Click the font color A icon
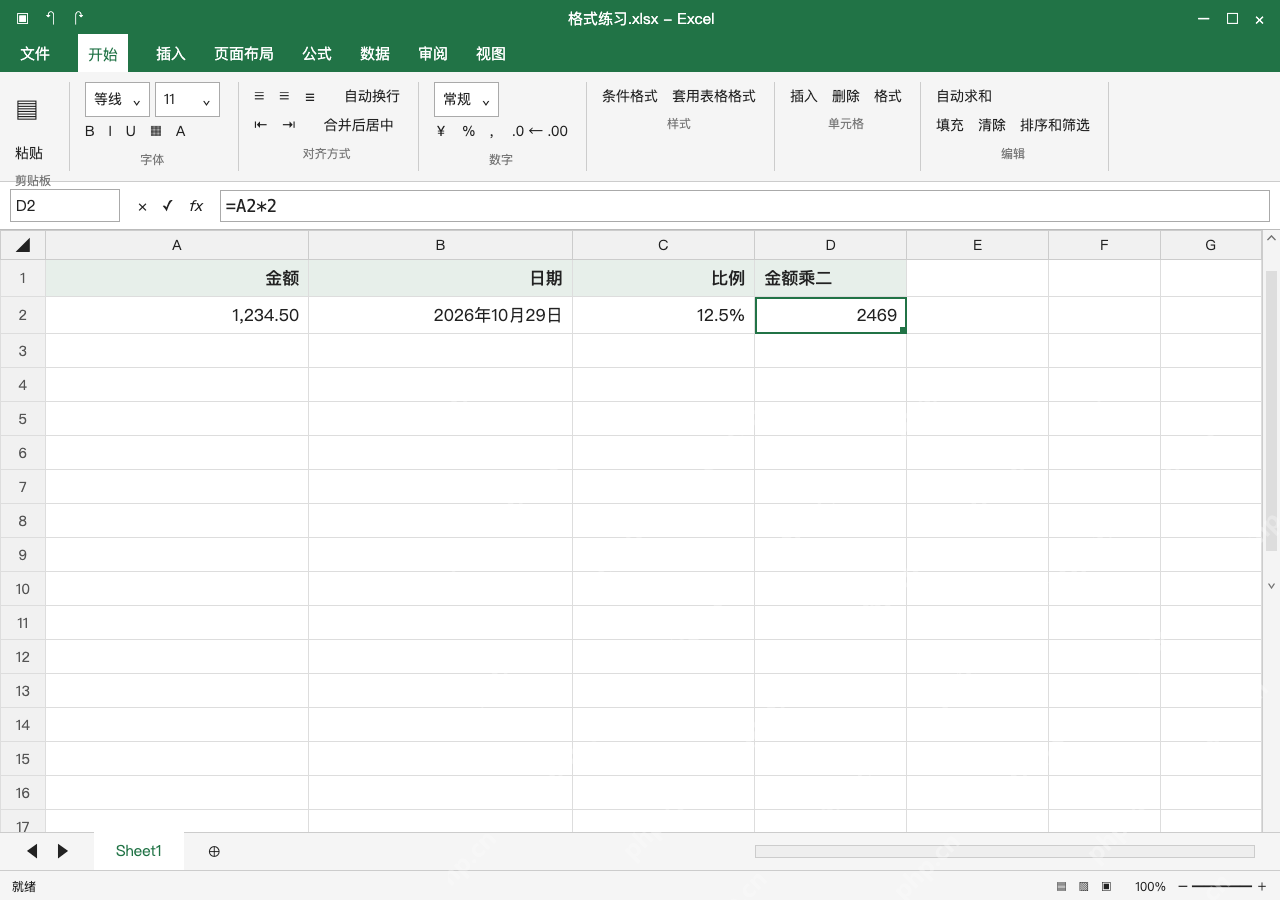The height and width of the screenshot is (900, 1280). tap(181, 131)
